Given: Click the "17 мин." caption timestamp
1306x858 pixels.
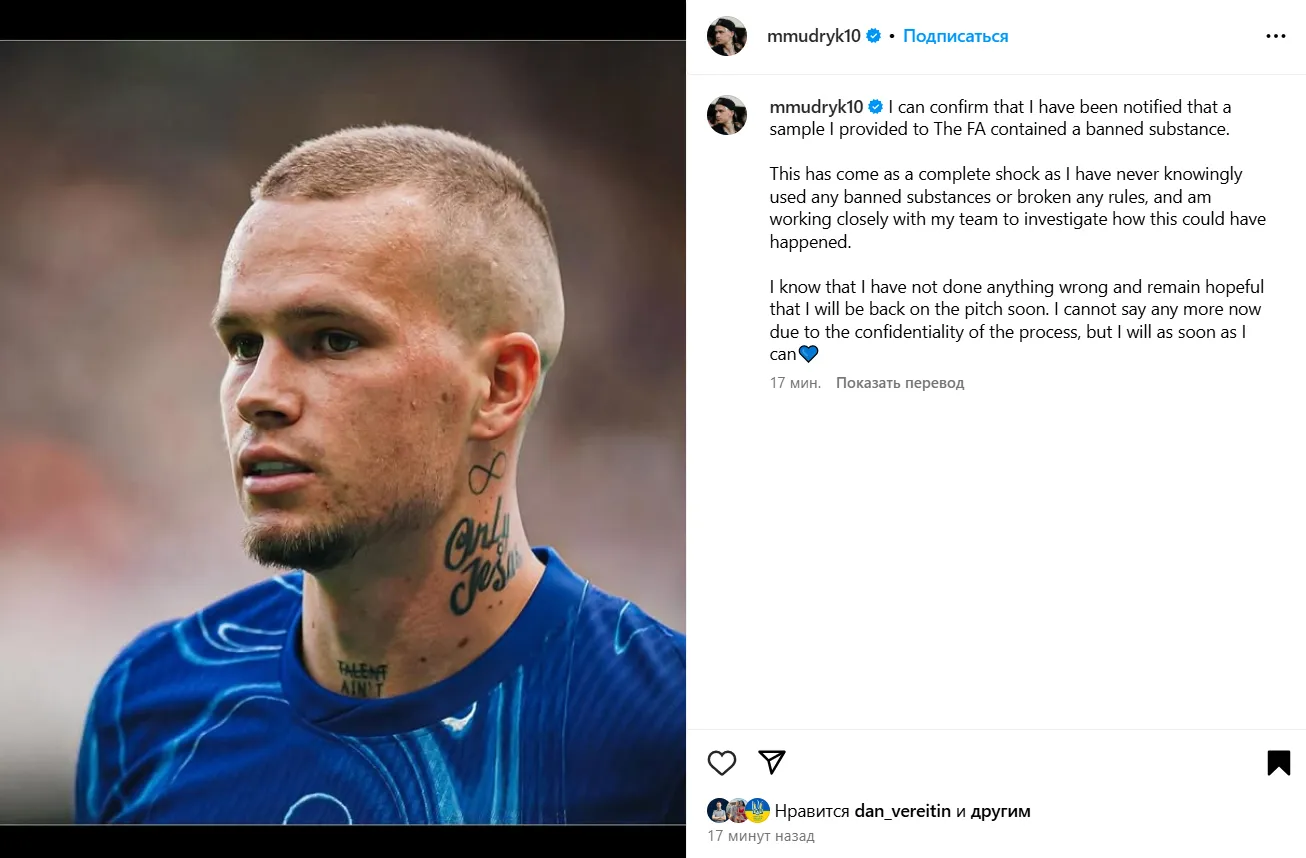Looking at the screenshot, I should click(795, 383).
